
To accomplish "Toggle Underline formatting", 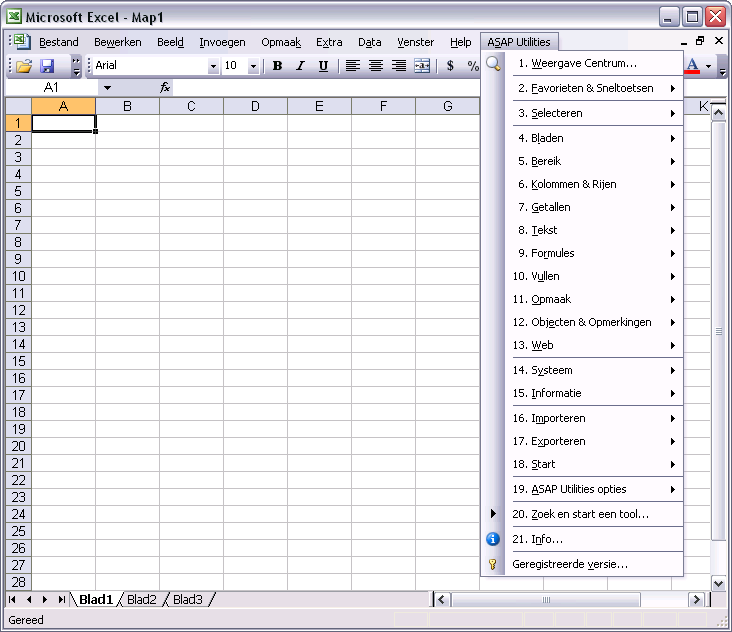I will point(323,66).
